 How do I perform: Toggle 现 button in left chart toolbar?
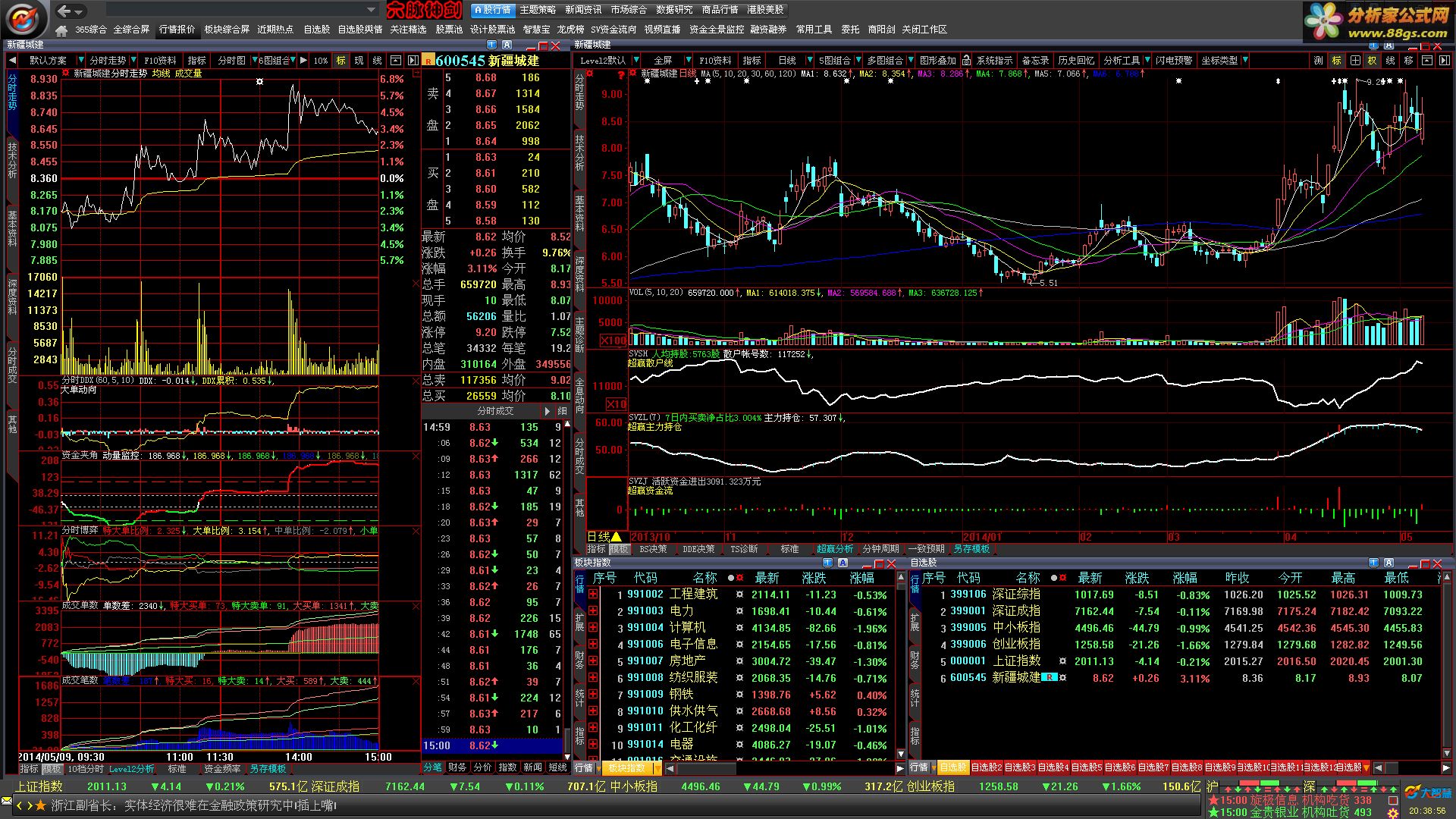tap(359, 61)
